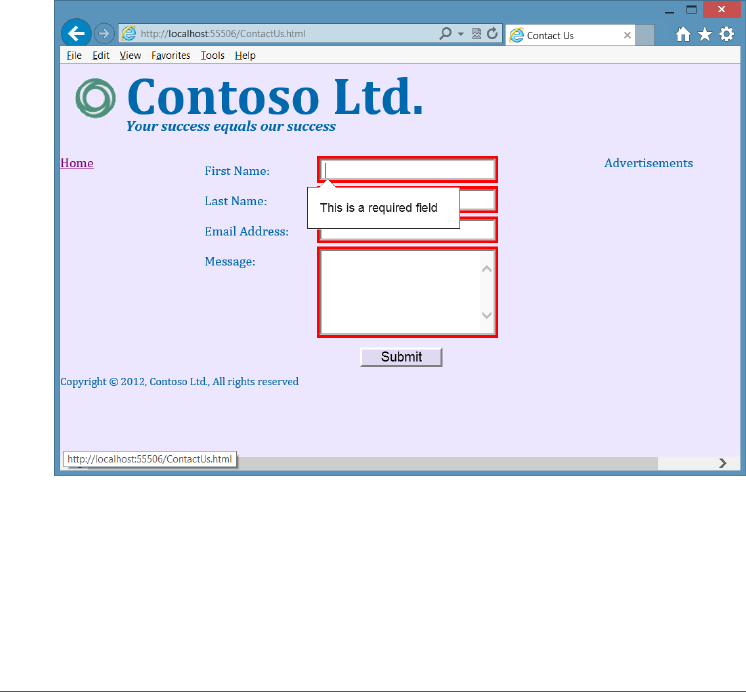
Task: Open the Tools menu
Action: coord(212,55)
